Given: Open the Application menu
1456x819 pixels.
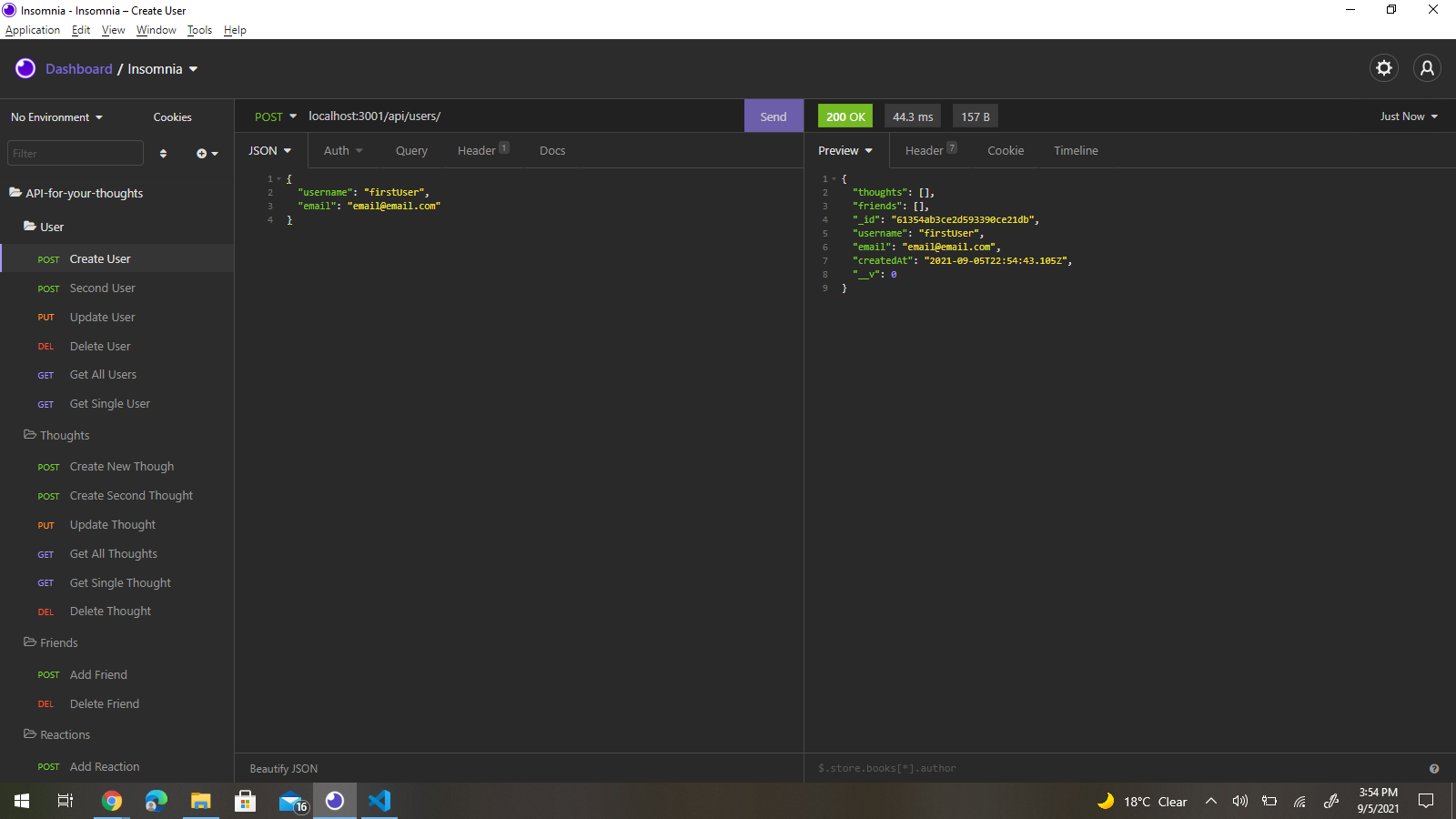Looking at the screenshot, I should [x=33, y=30].
